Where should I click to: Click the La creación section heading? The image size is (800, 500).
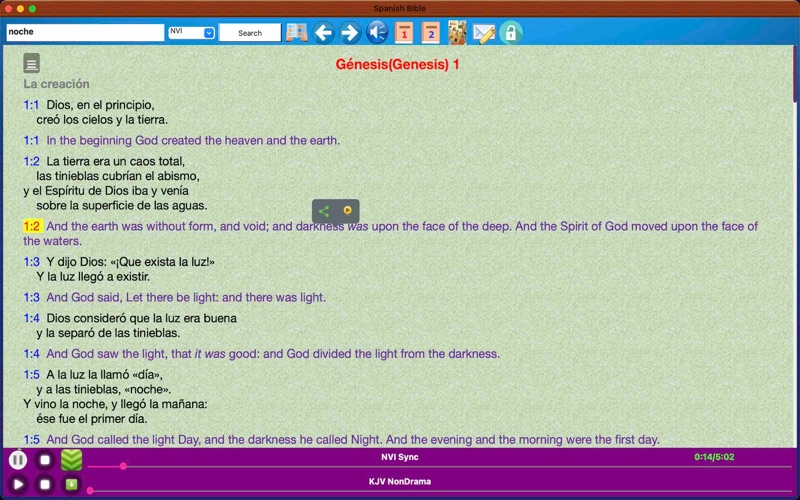click(56, 84)
